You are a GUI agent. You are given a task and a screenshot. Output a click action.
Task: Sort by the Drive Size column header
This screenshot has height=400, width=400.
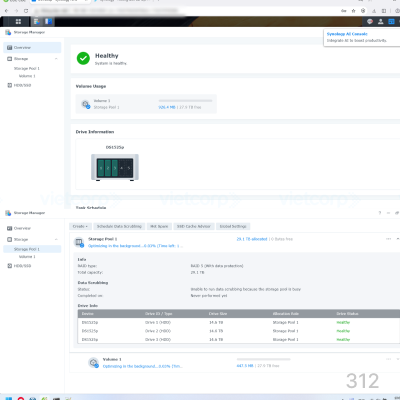click(218, 314)
